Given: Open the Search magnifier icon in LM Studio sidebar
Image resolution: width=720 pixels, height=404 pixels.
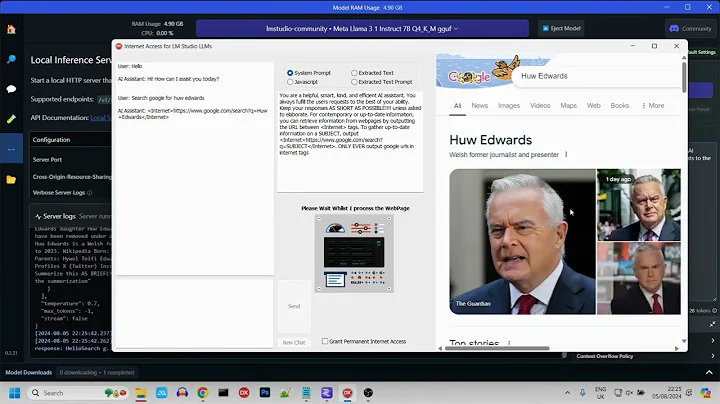Looking at the screenshot, I should [x=11, y=59].
